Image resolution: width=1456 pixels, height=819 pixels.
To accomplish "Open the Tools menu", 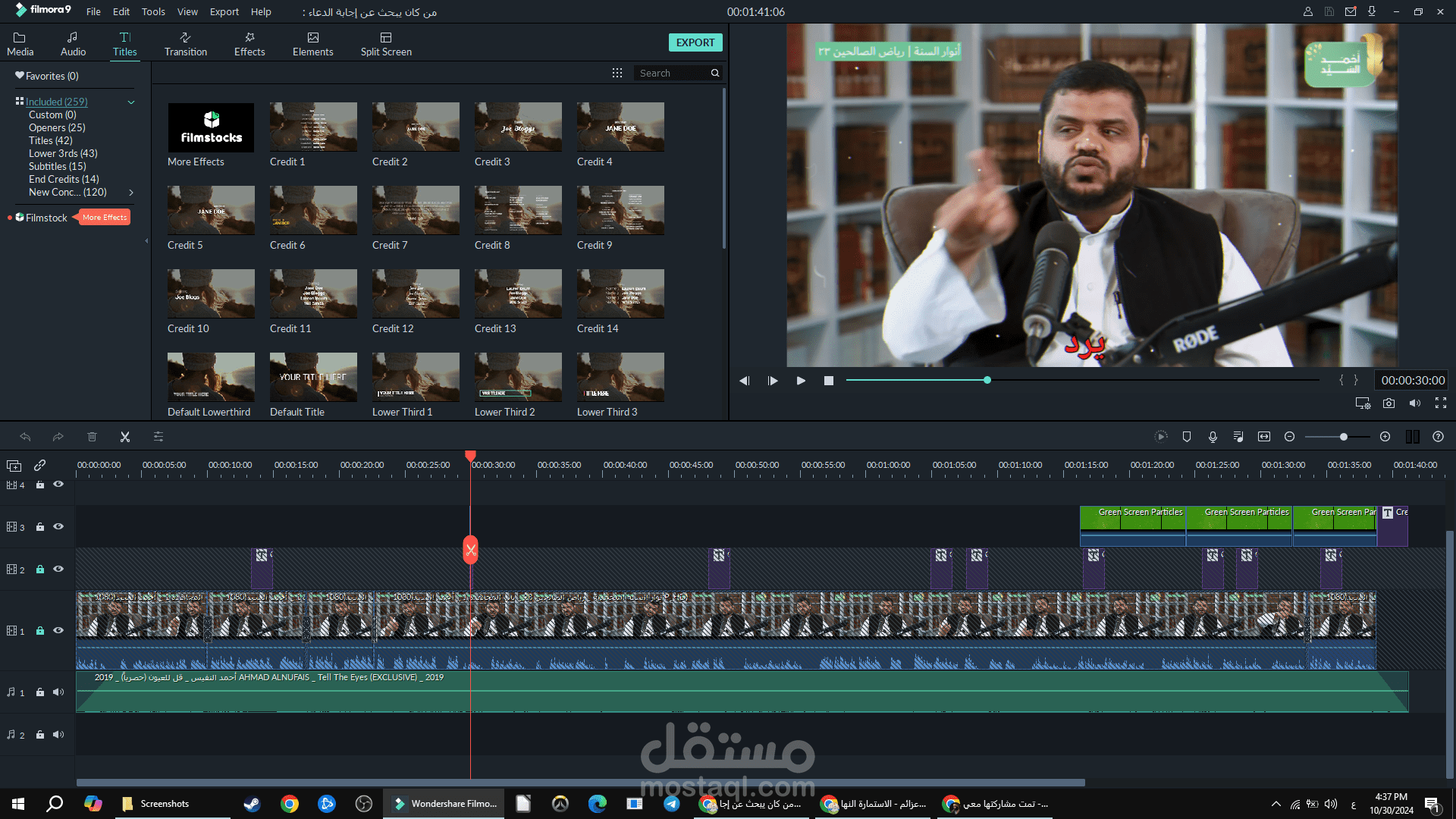I will tap(153, 12).
